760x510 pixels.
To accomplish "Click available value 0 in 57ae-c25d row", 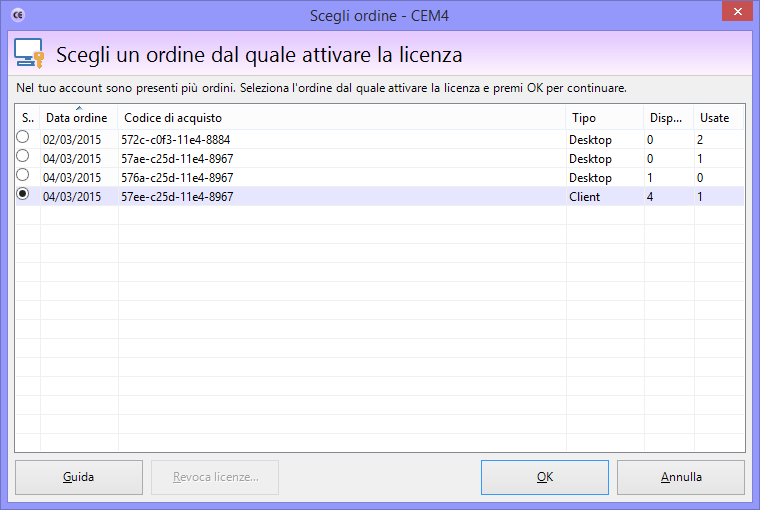I will pos(650,159).
